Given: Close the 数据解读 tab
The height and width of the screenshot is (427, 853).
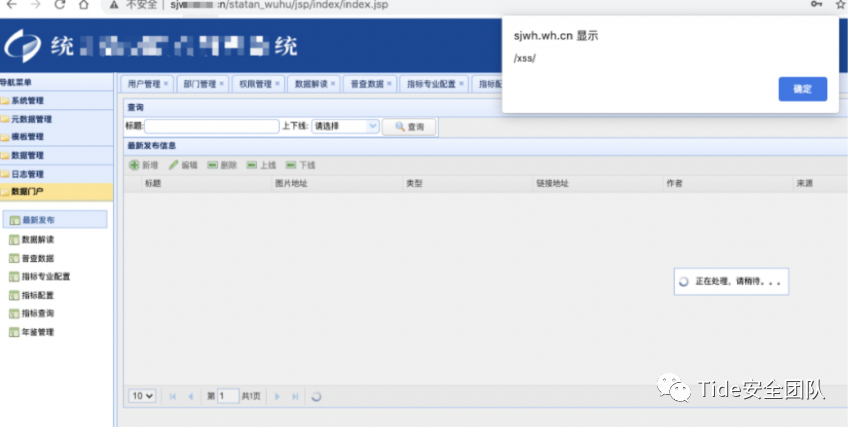Looking at the screenshot, I should [x=333, y=84].
